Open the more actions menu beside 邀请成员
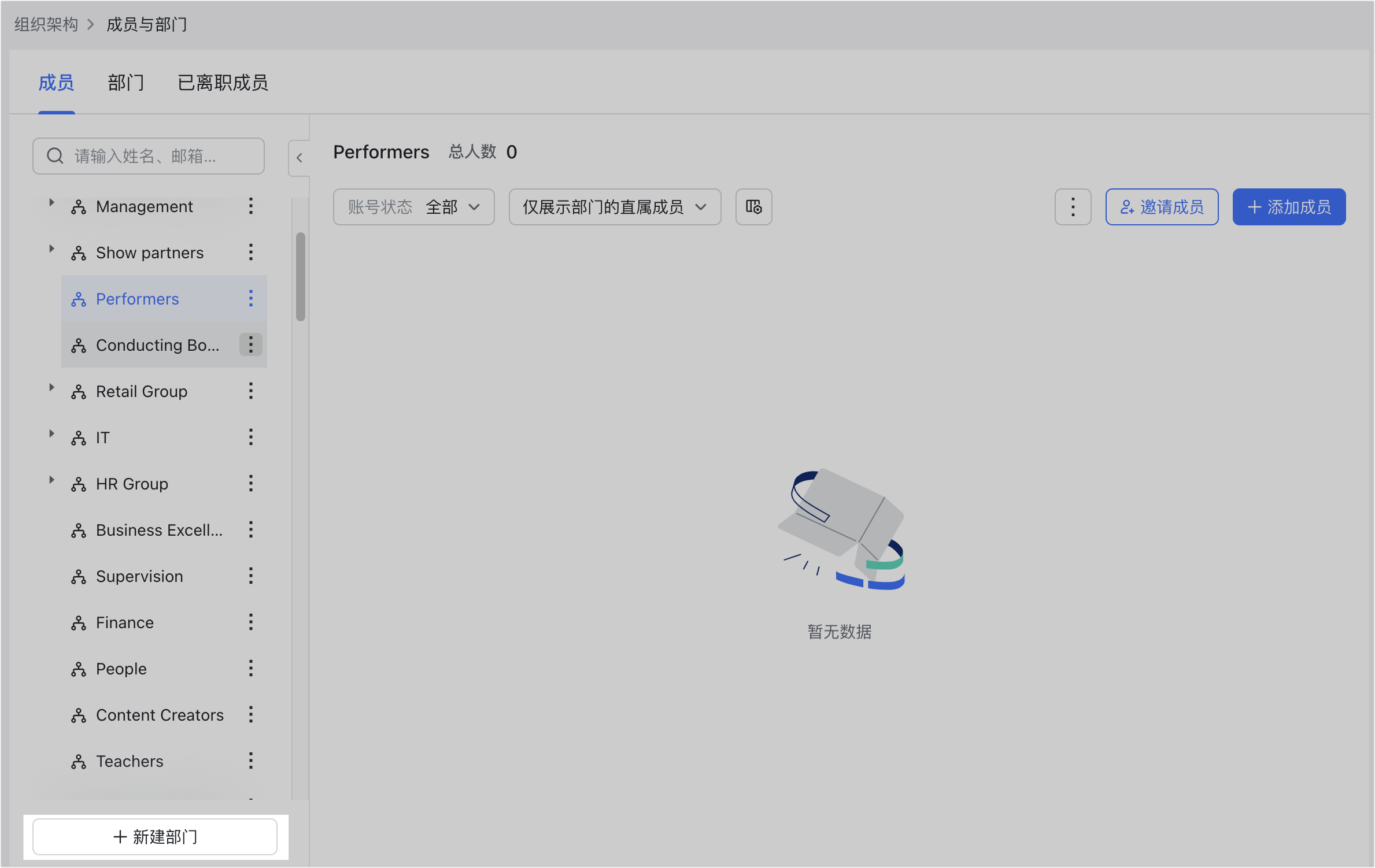This screenshot has width=1375, height=868. pos(1073,207)
